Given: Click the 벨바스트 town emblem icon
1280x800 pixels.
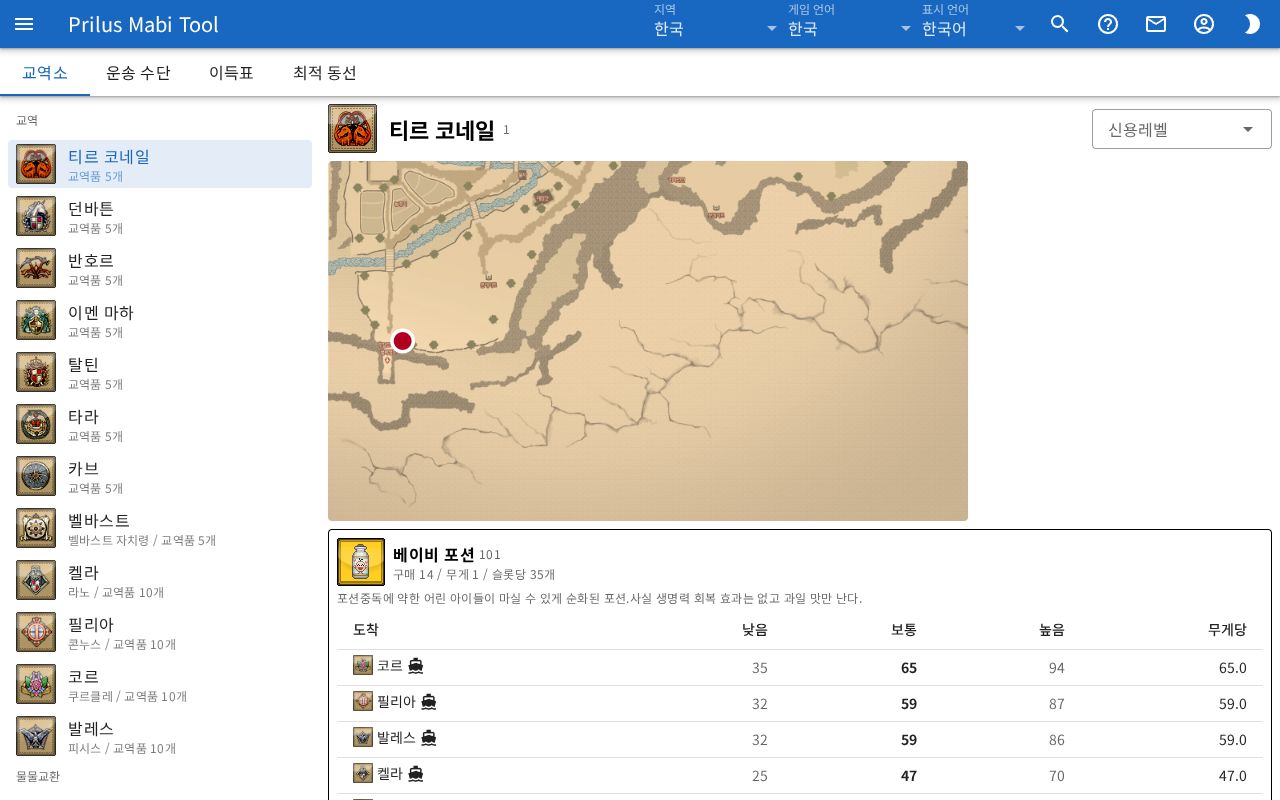Looking at the screenshot, I should [x=36, y=528].
